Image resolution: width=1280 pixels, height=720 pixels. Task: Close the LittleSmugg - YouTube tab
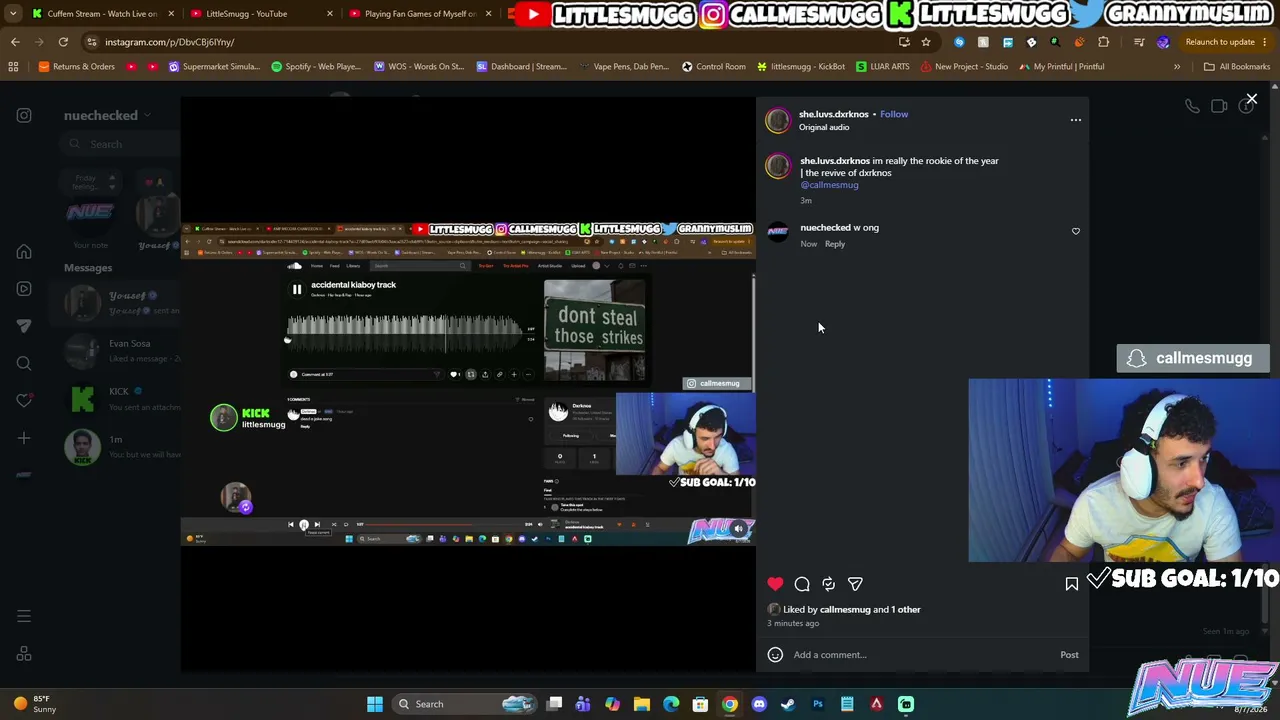[330, 14]
